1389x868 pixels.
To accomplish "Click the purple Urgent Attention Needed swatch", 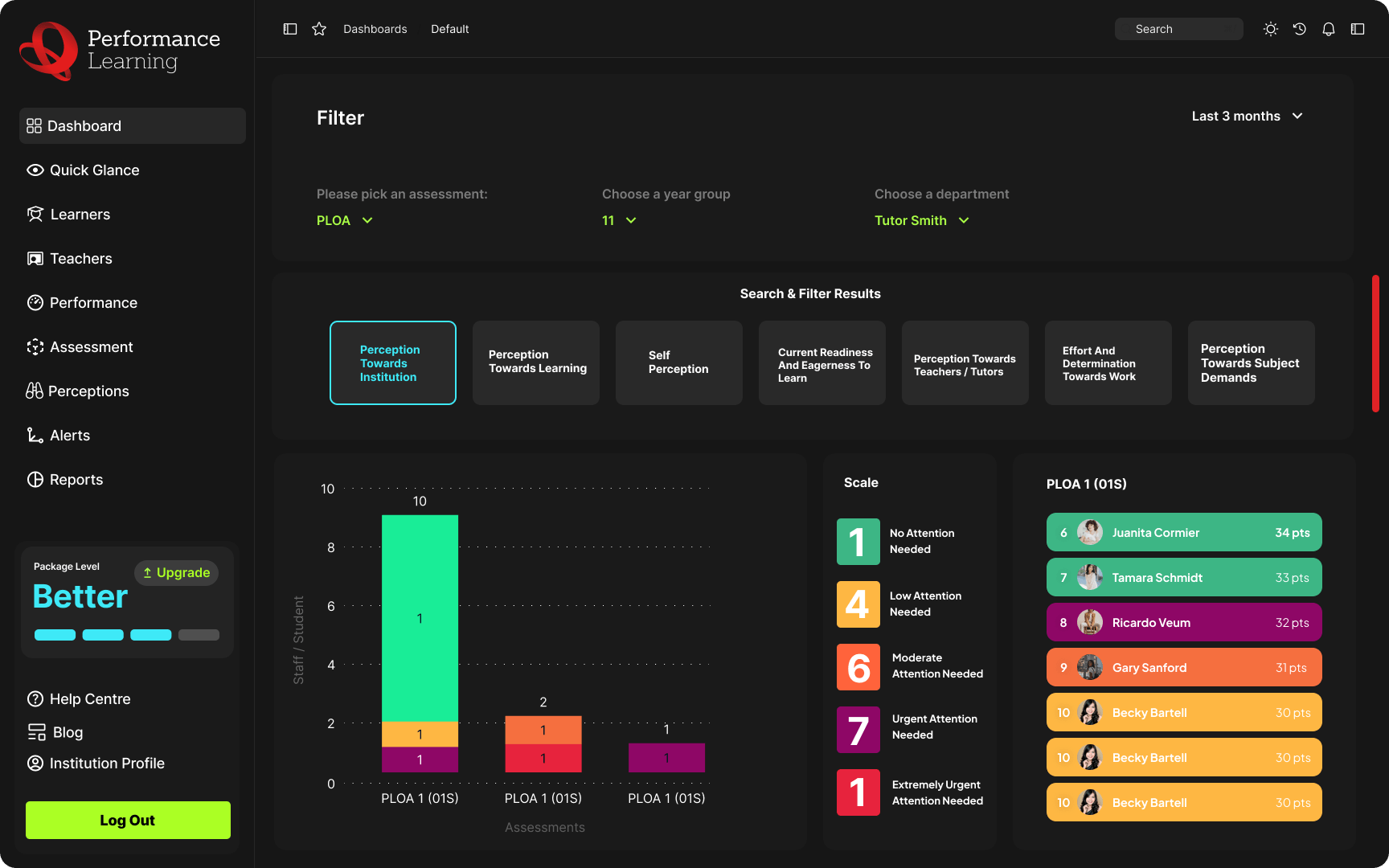I will (858, 730).
